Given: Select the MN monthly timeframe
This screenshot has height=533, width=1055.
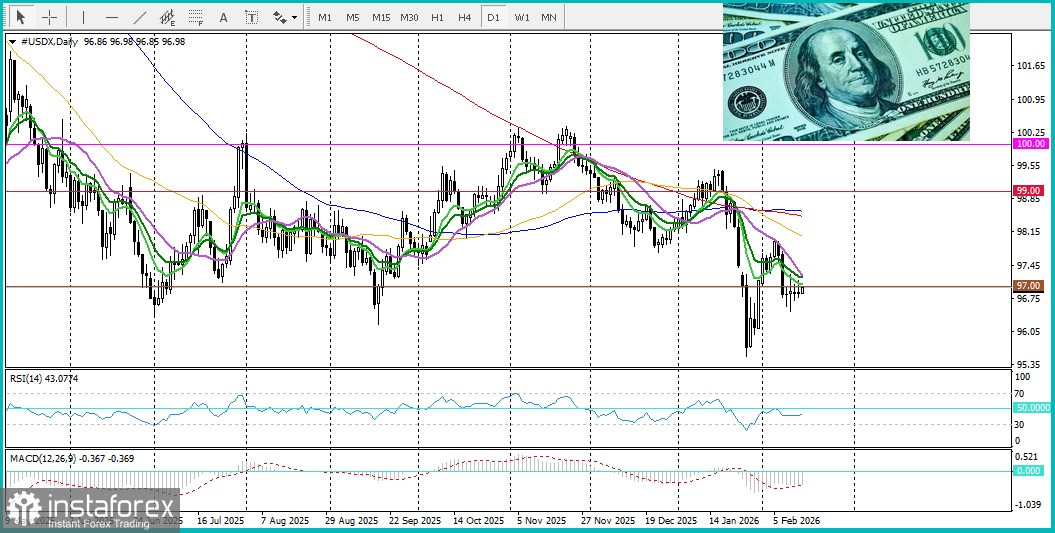Looking at the screenshot, I should [549, 17].
